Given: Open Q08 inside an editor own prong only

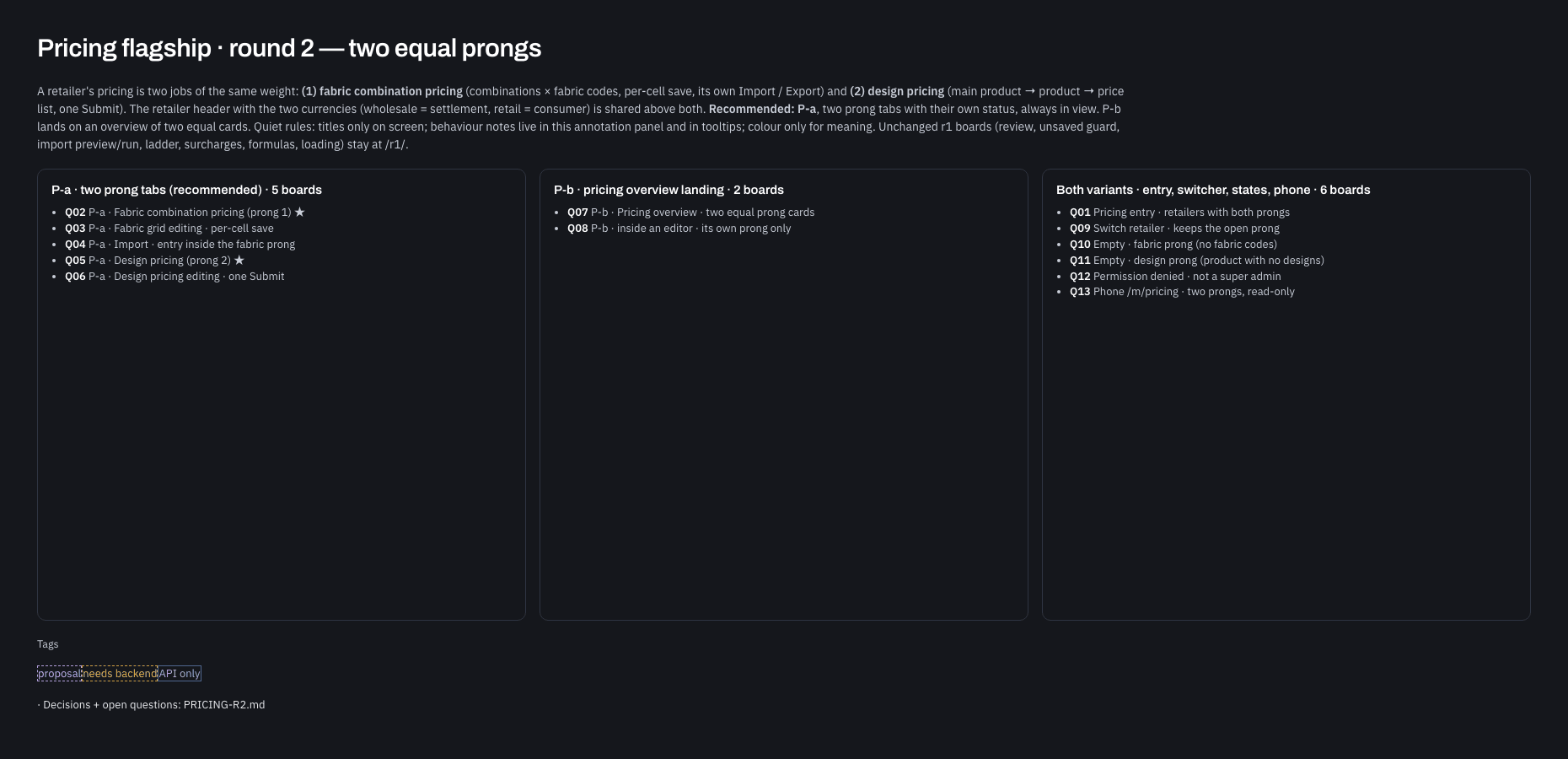Looking at the screenshot, I should 679,229.
